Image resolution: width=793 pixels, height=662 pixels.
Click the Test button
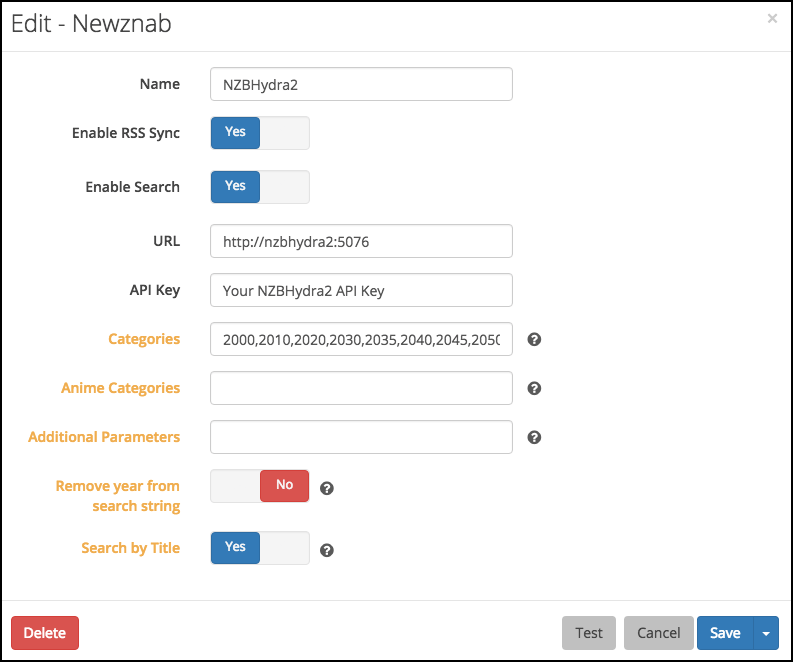click(x=589, y=633)
